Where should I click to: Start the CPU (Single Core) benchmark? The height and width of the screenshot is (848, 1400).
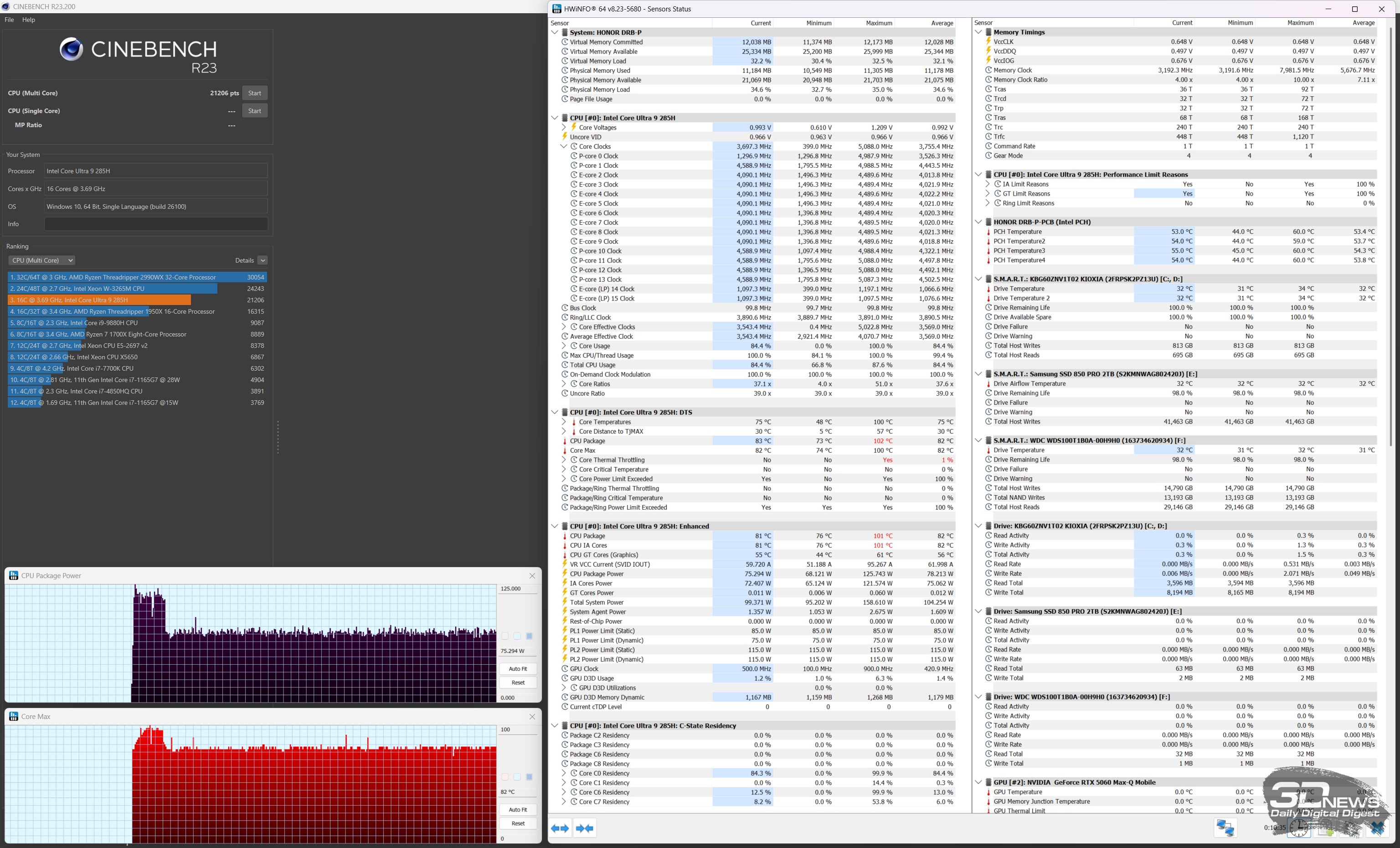255,111
